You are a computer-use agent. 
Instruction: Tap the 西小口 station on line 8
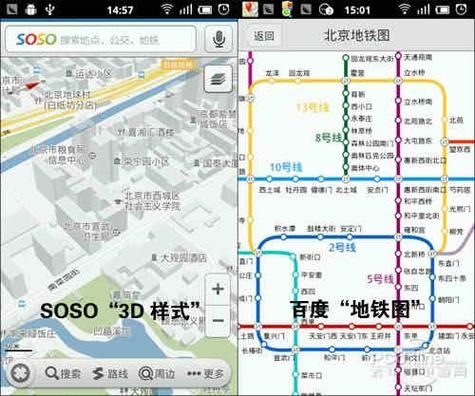346,106
